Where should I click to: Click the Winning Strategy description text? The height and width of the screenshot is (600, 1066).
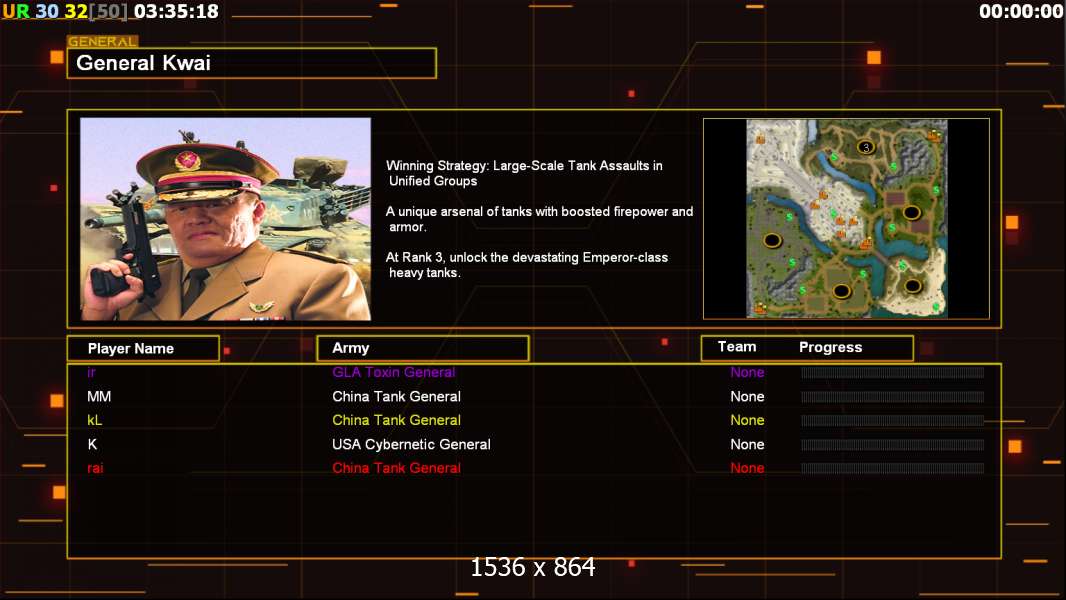(524, 173)
